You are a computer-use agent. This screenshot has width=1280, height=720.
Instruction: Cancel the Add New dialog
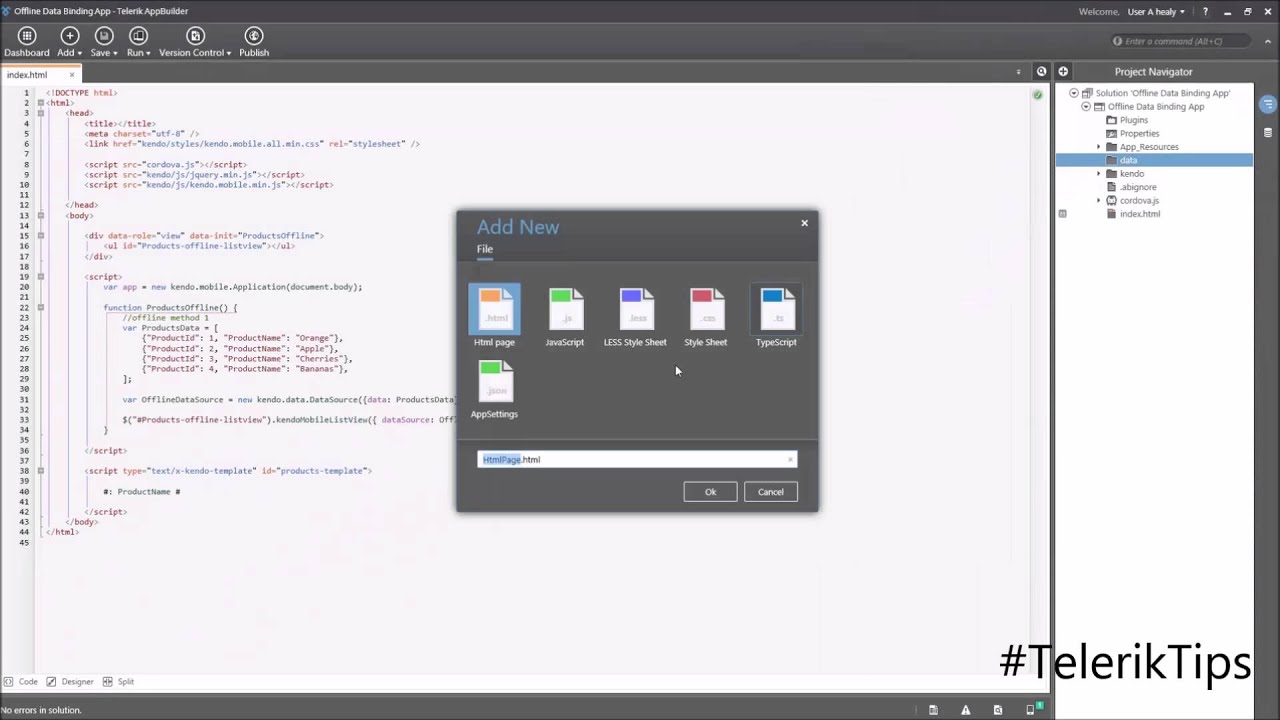click(x=770, y=492)
